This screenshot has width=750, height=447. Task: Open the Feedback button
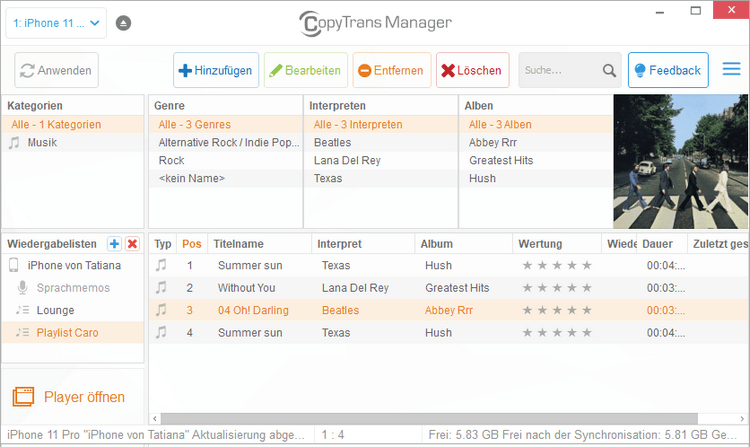pos(668,70)
